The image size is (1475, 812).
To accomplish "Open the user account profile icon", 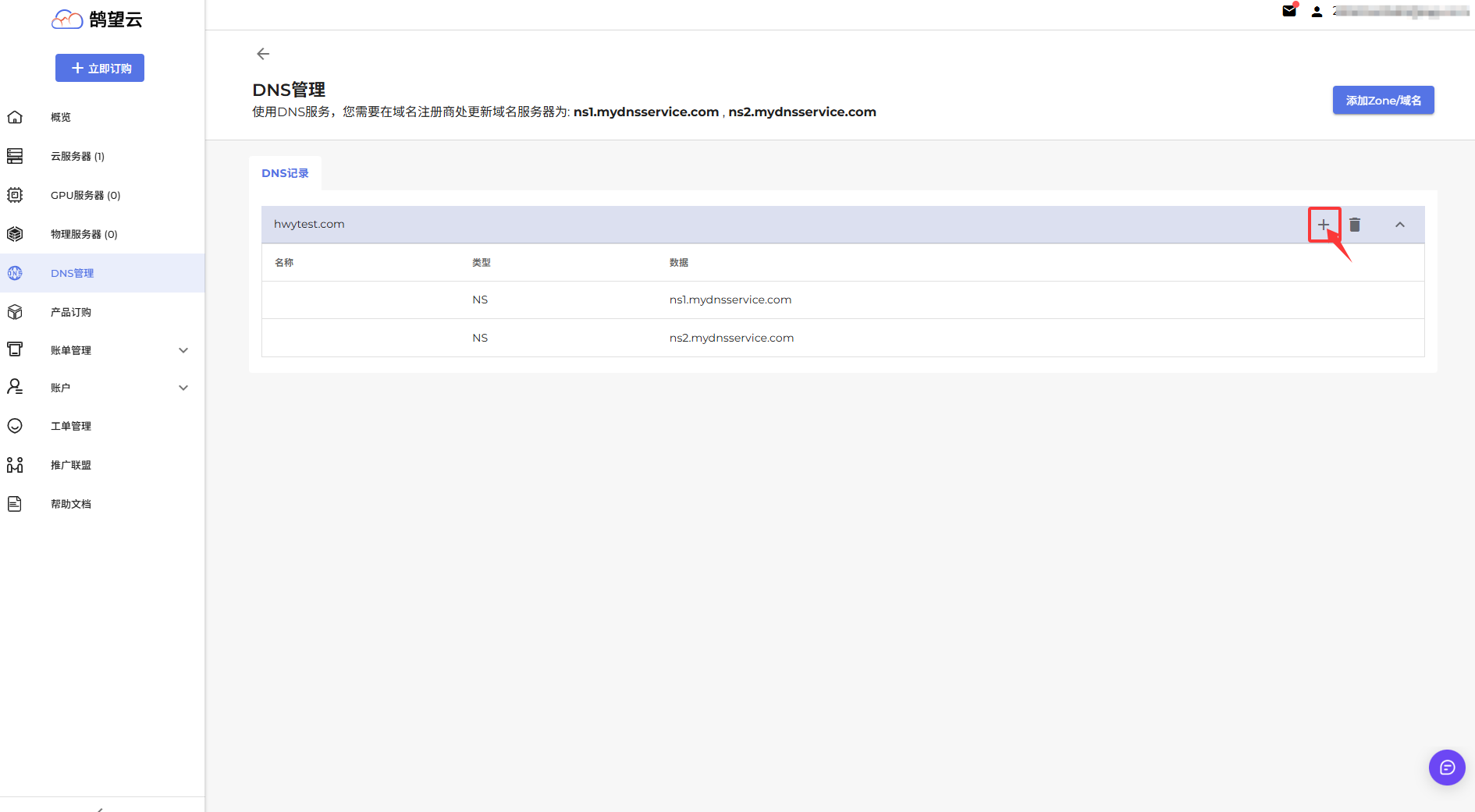I will tap(1317, 12).
